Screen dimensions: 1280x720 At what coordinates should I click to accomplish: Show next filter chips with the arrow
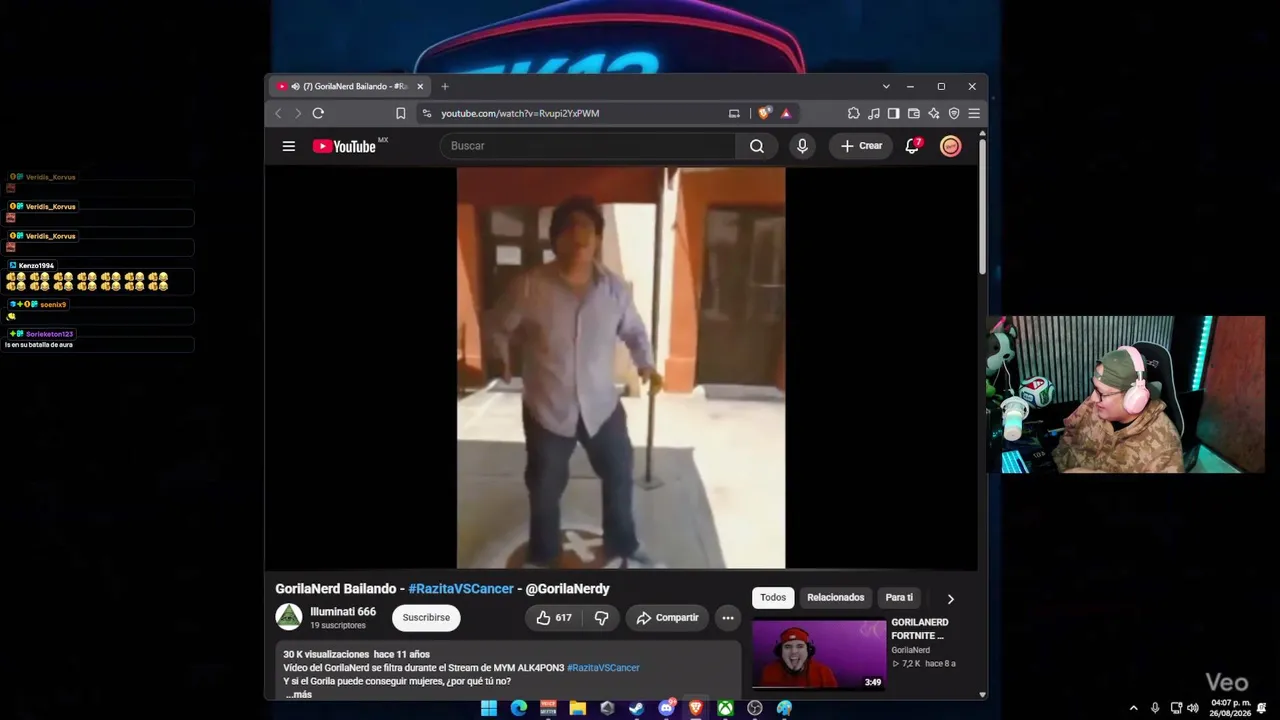point(950,598)
